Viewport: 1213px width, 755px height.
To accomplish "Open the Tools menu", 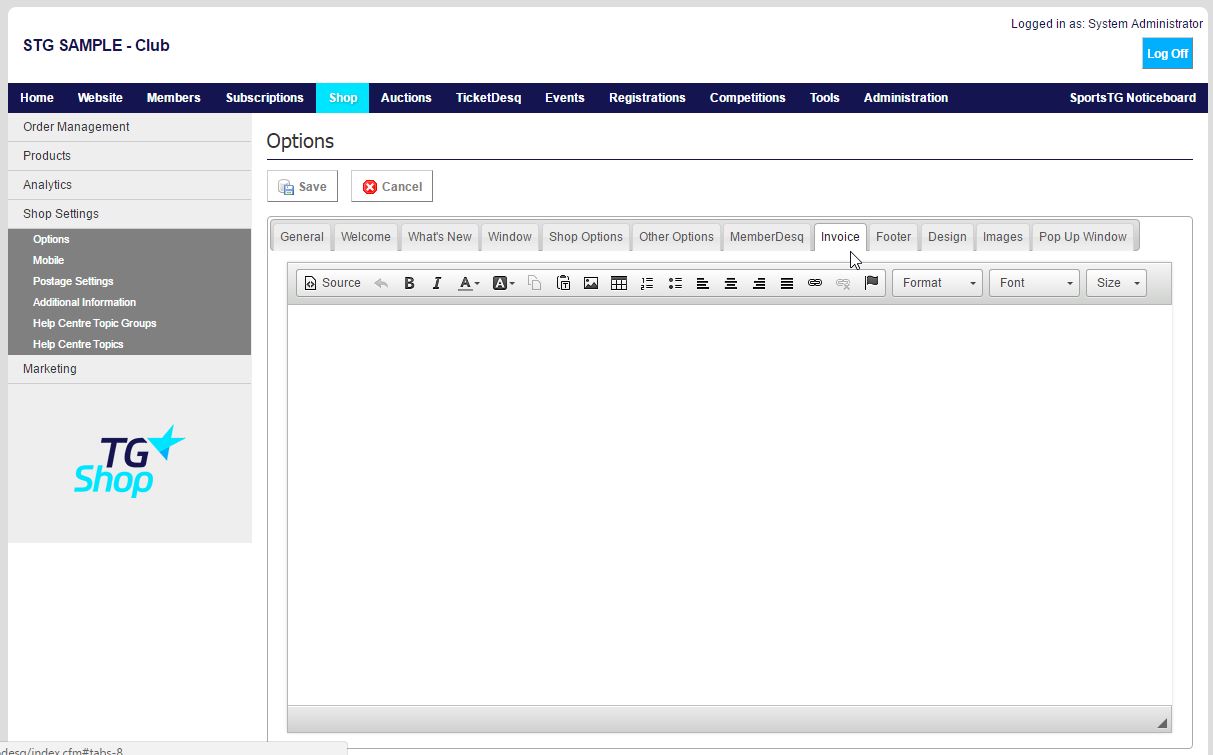I will (825, 98).
